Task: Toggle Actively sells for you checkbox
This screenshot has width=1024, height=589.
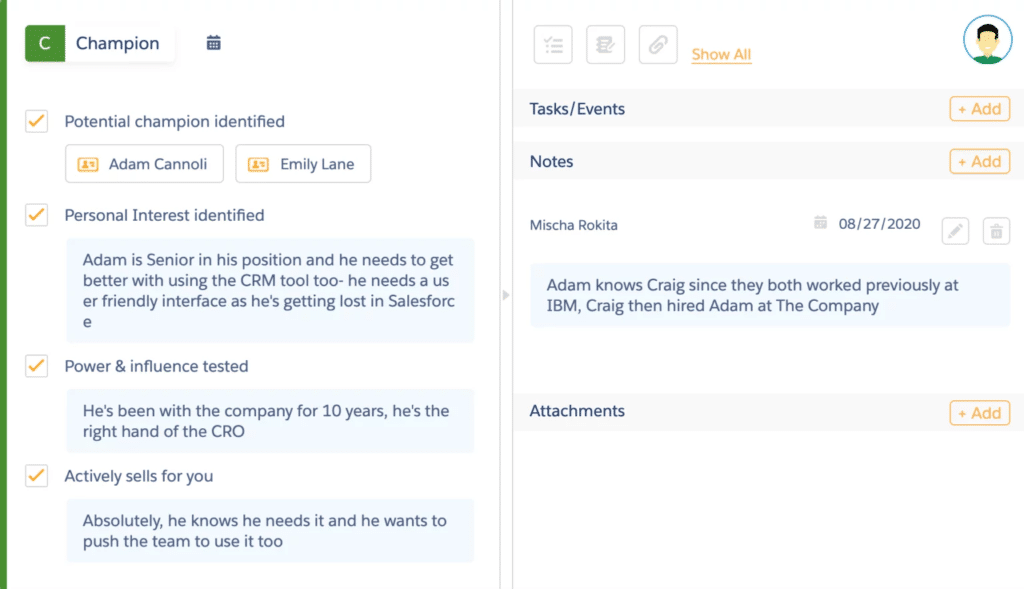Action: (x=37, y=475)
